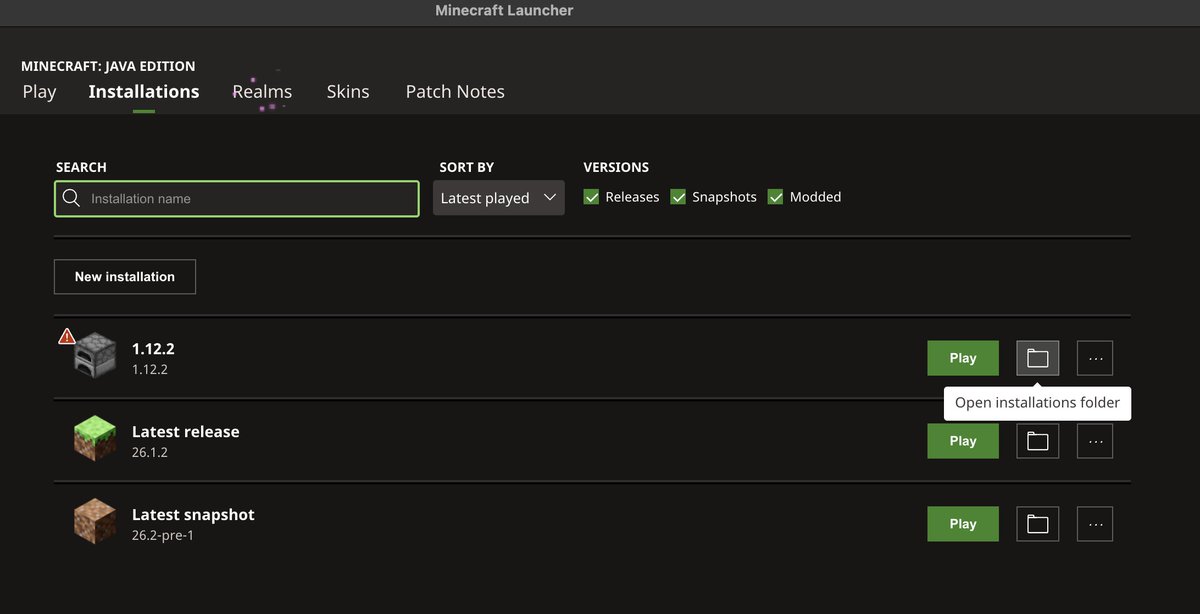Click the magnifier icon in search box
This screenshot has height=614, width=1200.
[71, 198]
